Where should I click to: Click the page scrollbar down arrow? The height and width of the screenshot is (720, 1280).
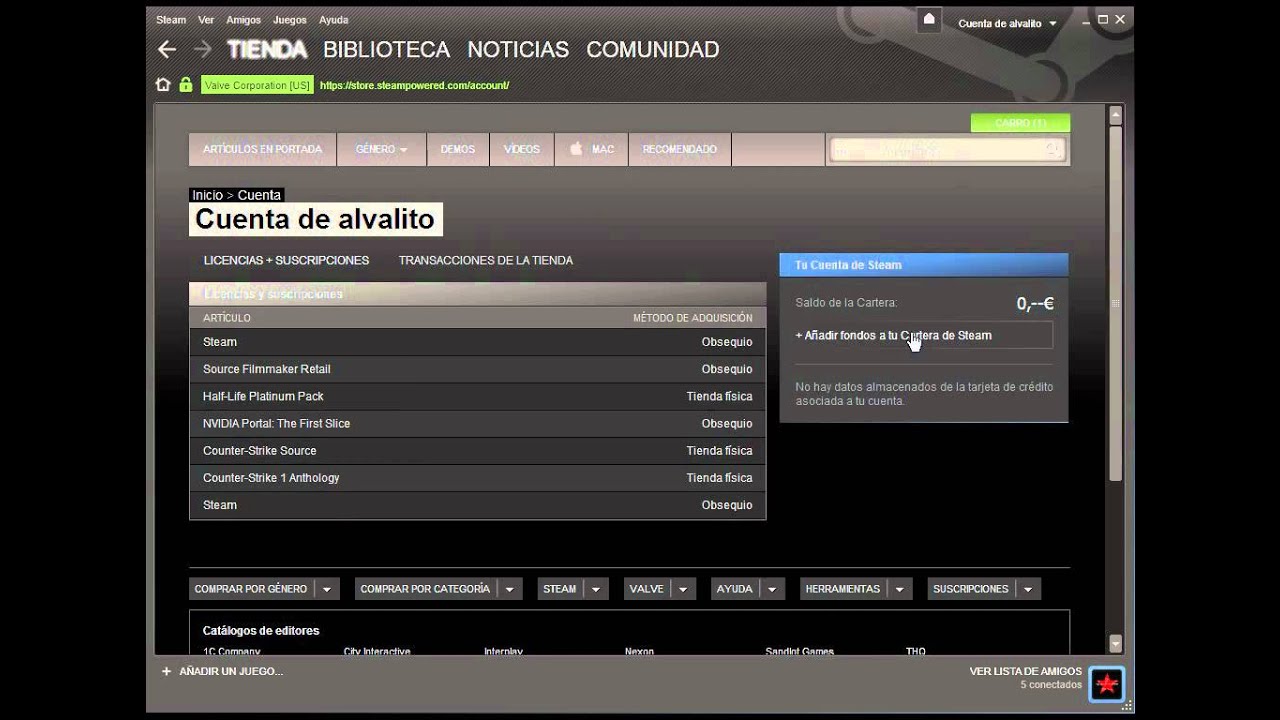point(1116,644)
